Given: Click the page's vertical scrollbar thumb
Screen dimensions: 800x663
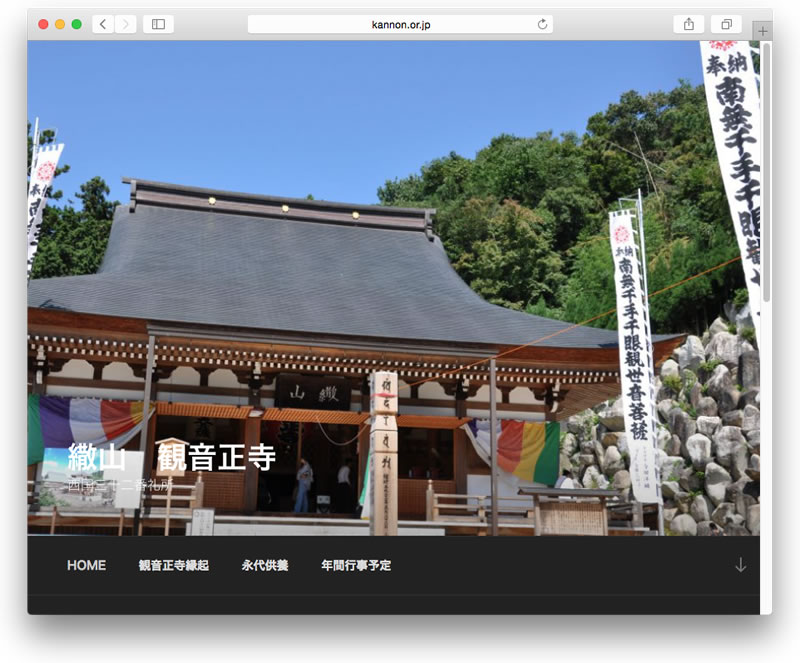Looking at the screenshot, I should click(x=766, y=172).
